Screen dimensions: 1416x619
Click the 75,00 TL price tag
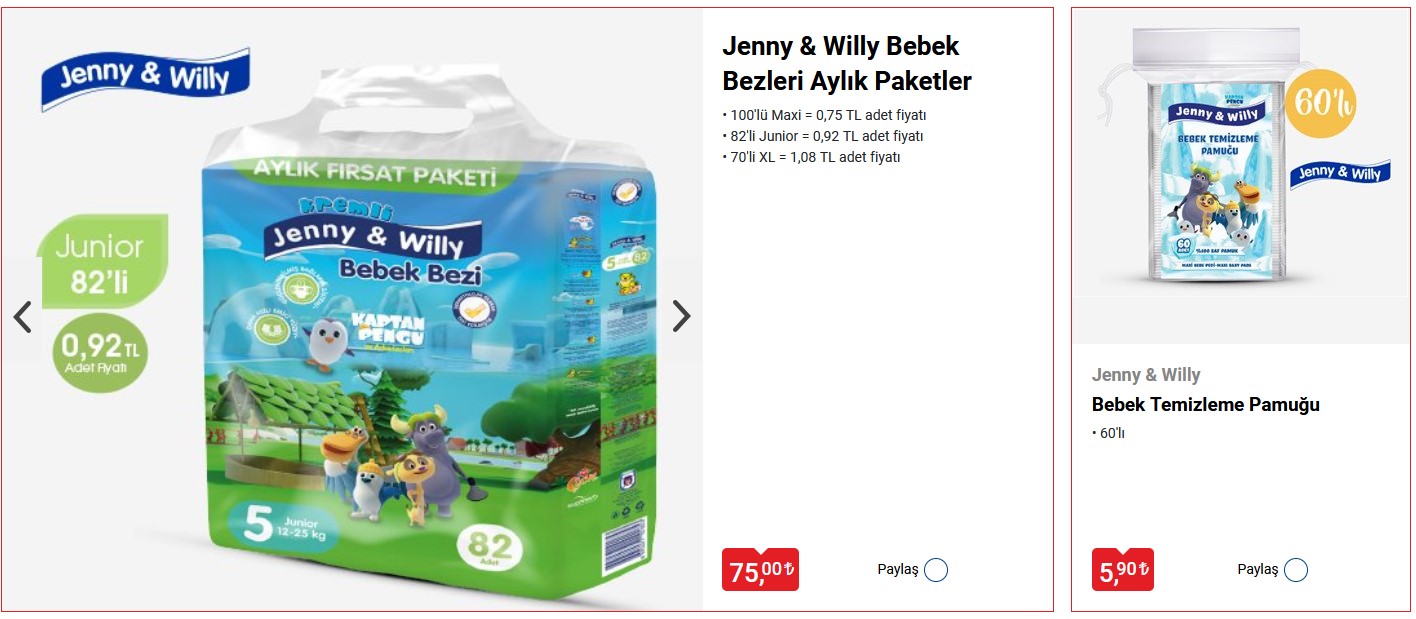coord(760,570)
